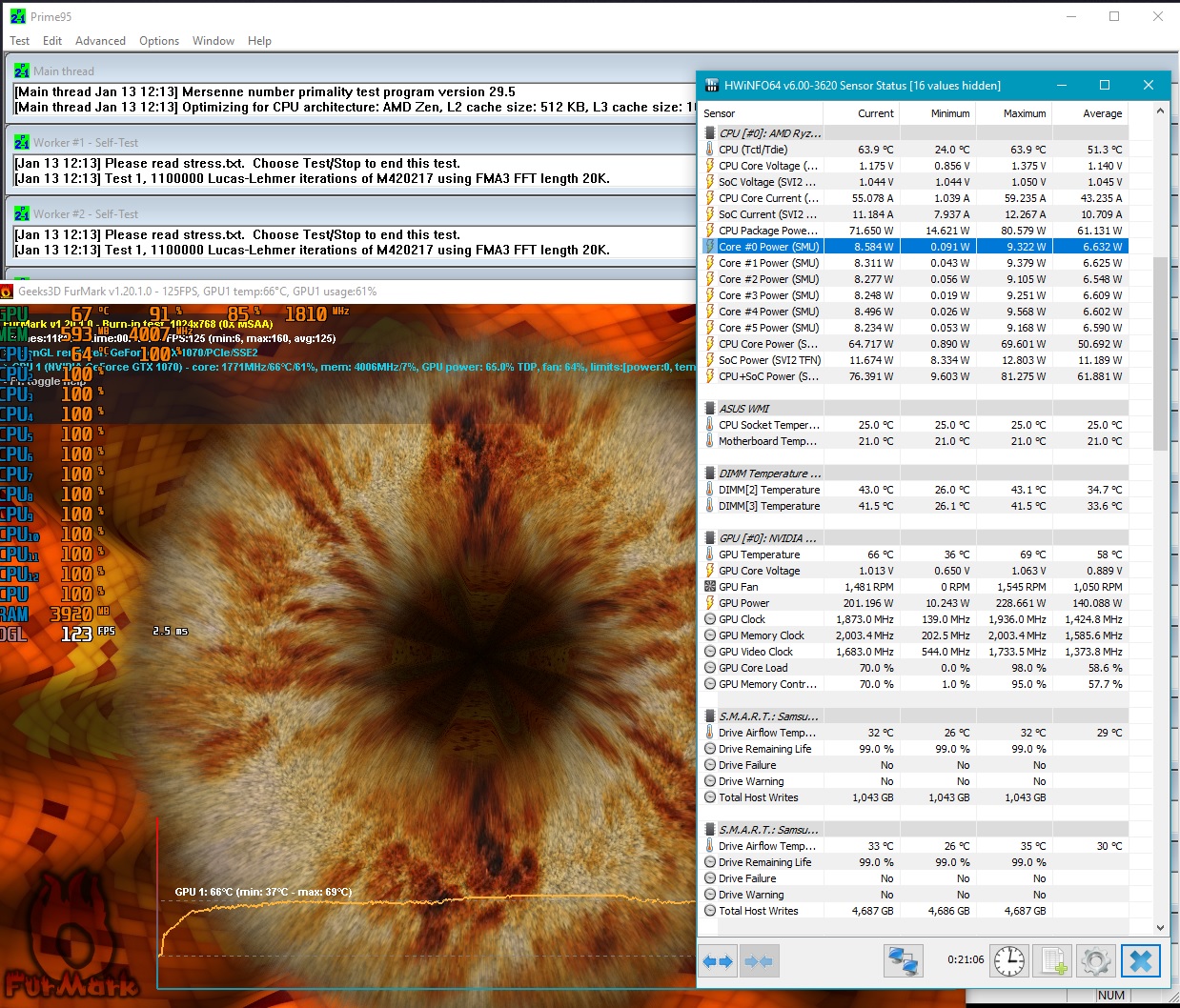Select the GPU Memory Clock row
The width and height of the screenshot is (1180, 1008).
tap(914, 635)
